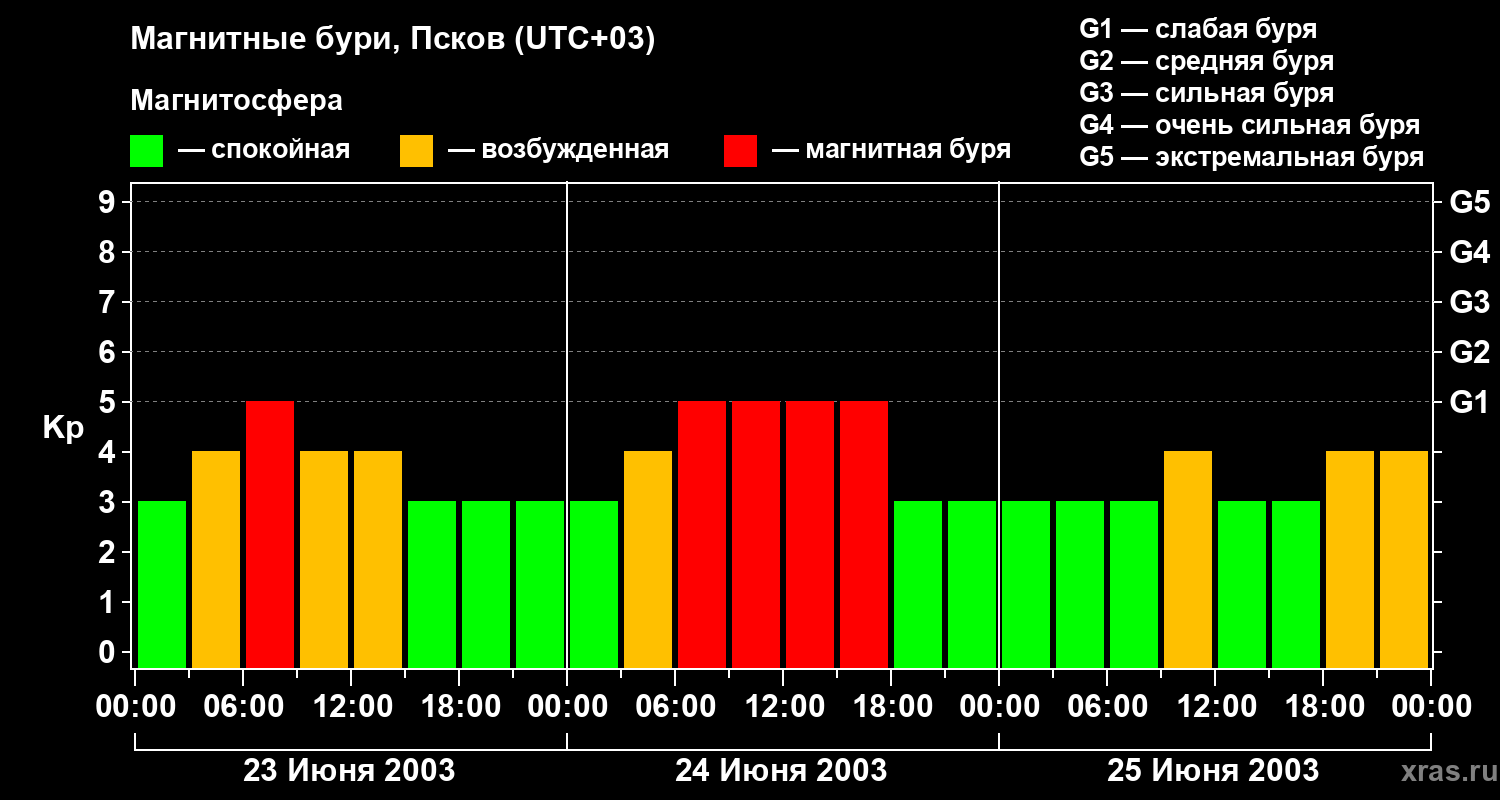Click the 12:00 time label for 24 Июня

point(783,707)
